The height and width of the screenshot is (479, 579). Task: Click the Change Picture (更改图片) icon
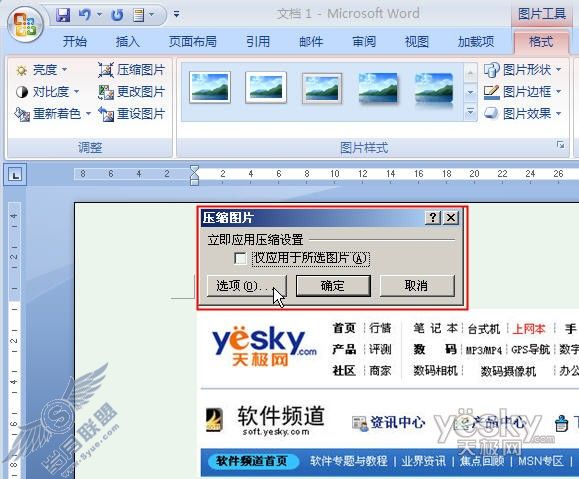click(x=106, y=92)
